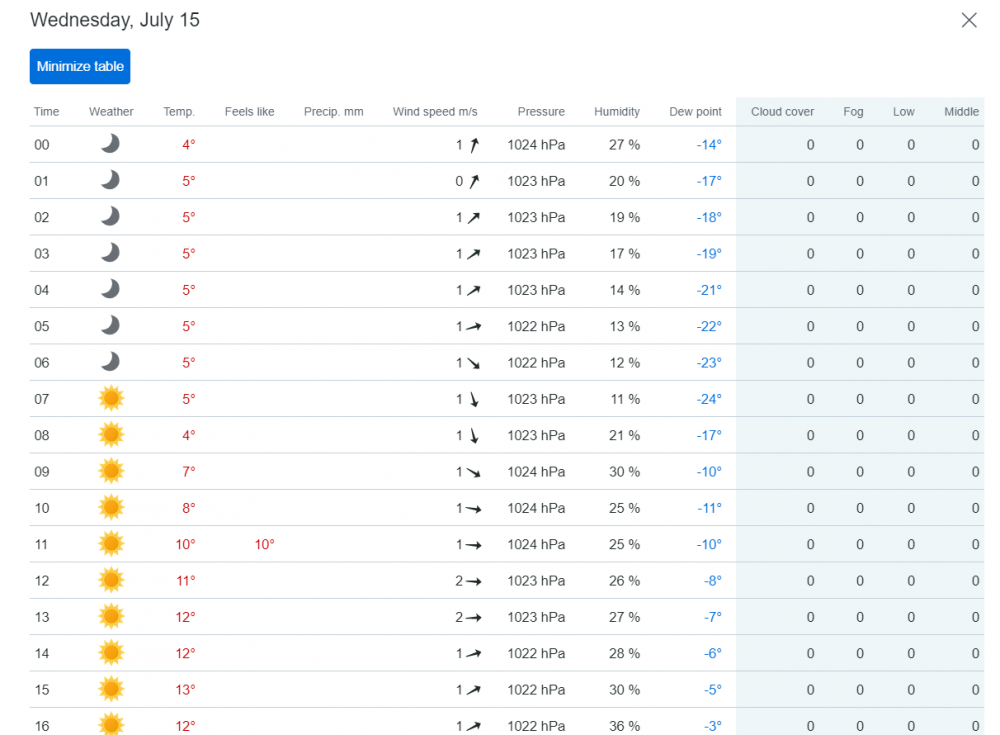1000x735 pixels.
Task: Click the Feels like value 10° at hour 11
Action: pos(264,544)
